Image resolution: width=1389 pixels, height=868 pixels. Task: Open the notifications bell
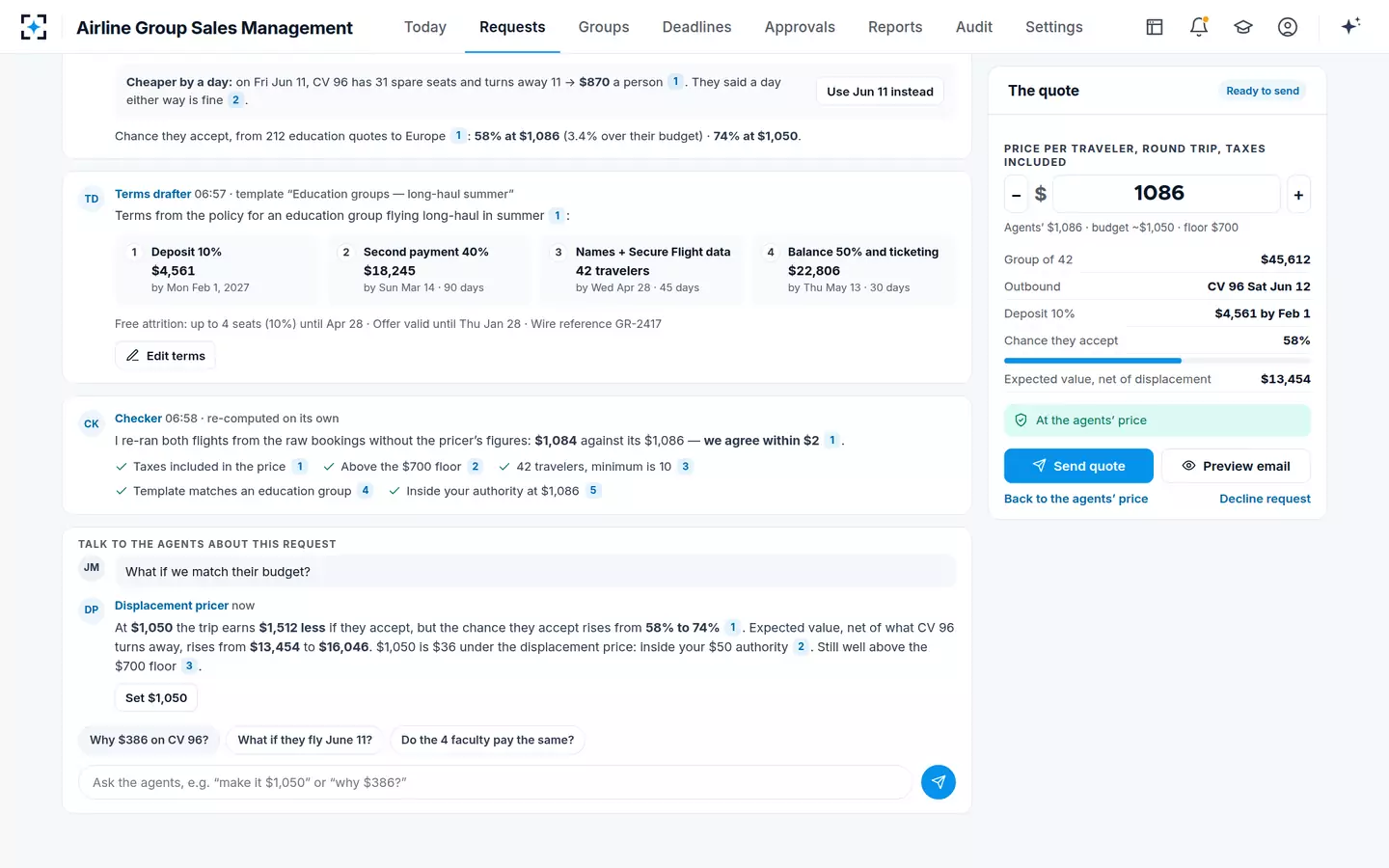[x=1199, y=27]
